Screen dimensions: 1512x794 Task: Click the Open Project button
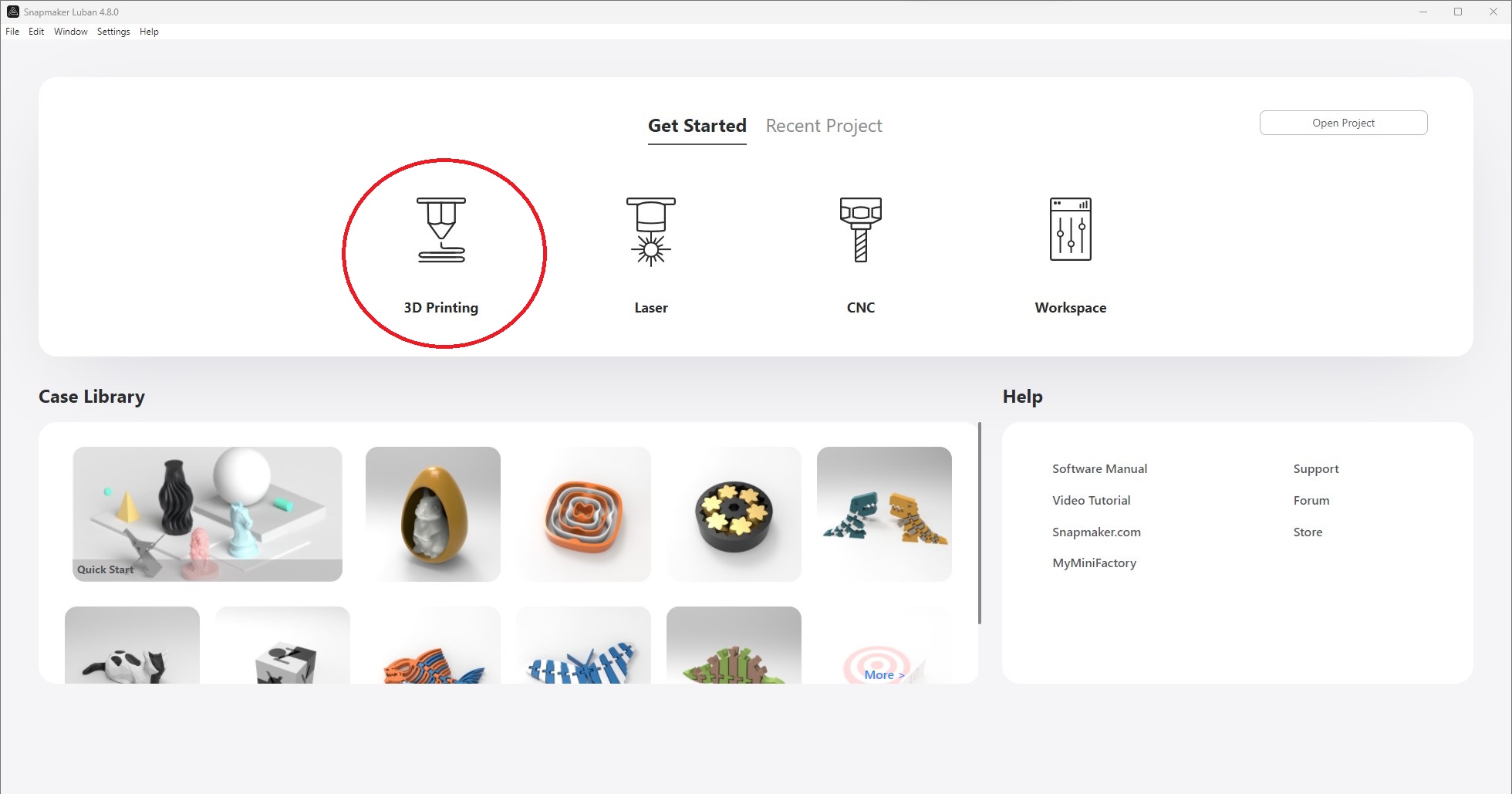(x=1343, y=123)
